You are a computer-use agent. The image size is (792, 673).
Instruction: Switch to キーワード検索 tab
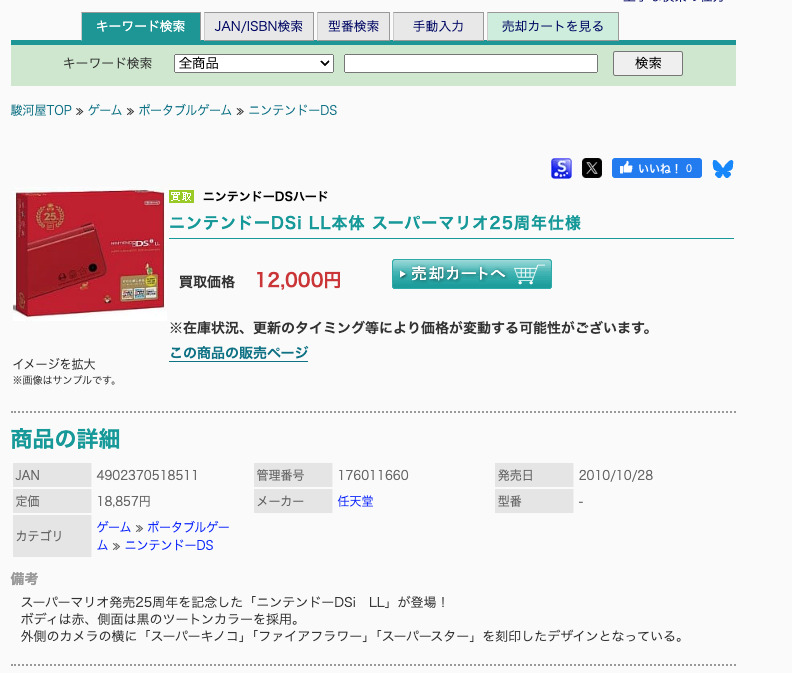click(141, 26)
